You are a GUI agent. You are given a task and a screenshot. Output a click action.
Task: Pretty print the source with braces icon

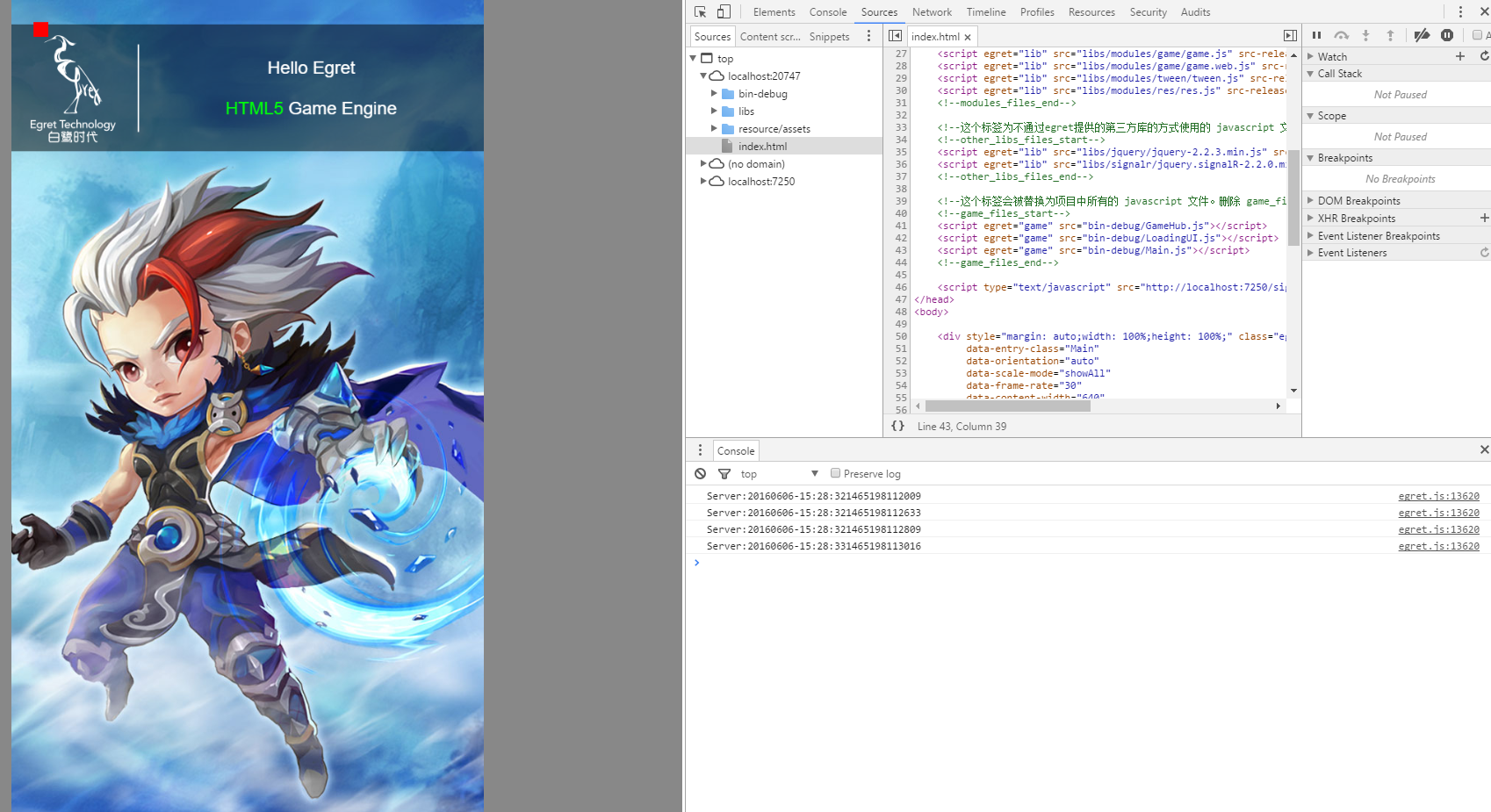point(897,426)
